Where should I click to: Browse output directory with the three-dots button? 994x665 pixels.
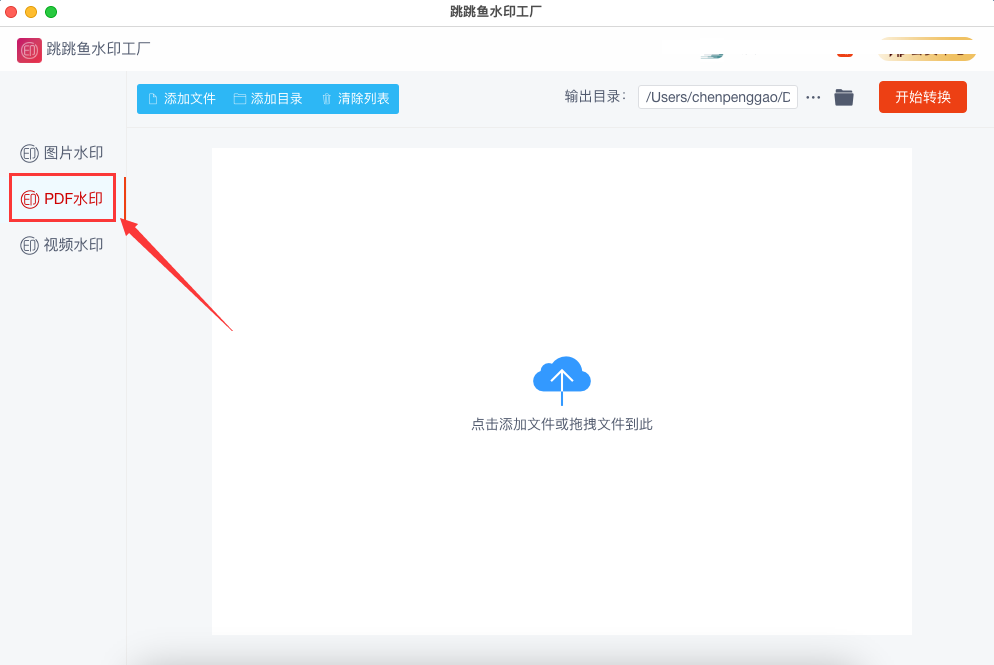[x=813, y=97]
